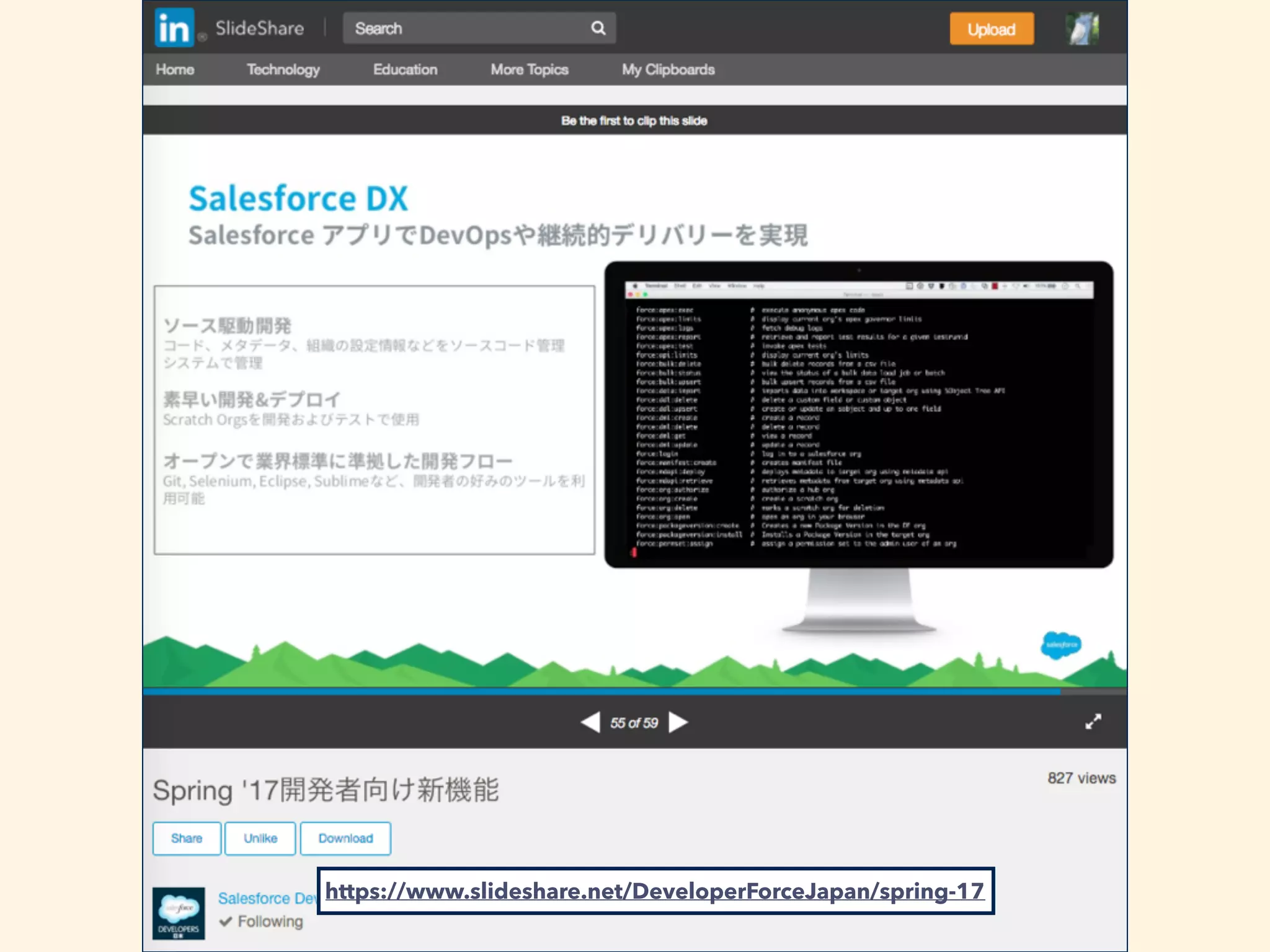Go to the previous slide arrow
The image size is (1270, 952).
click(590, 723)
